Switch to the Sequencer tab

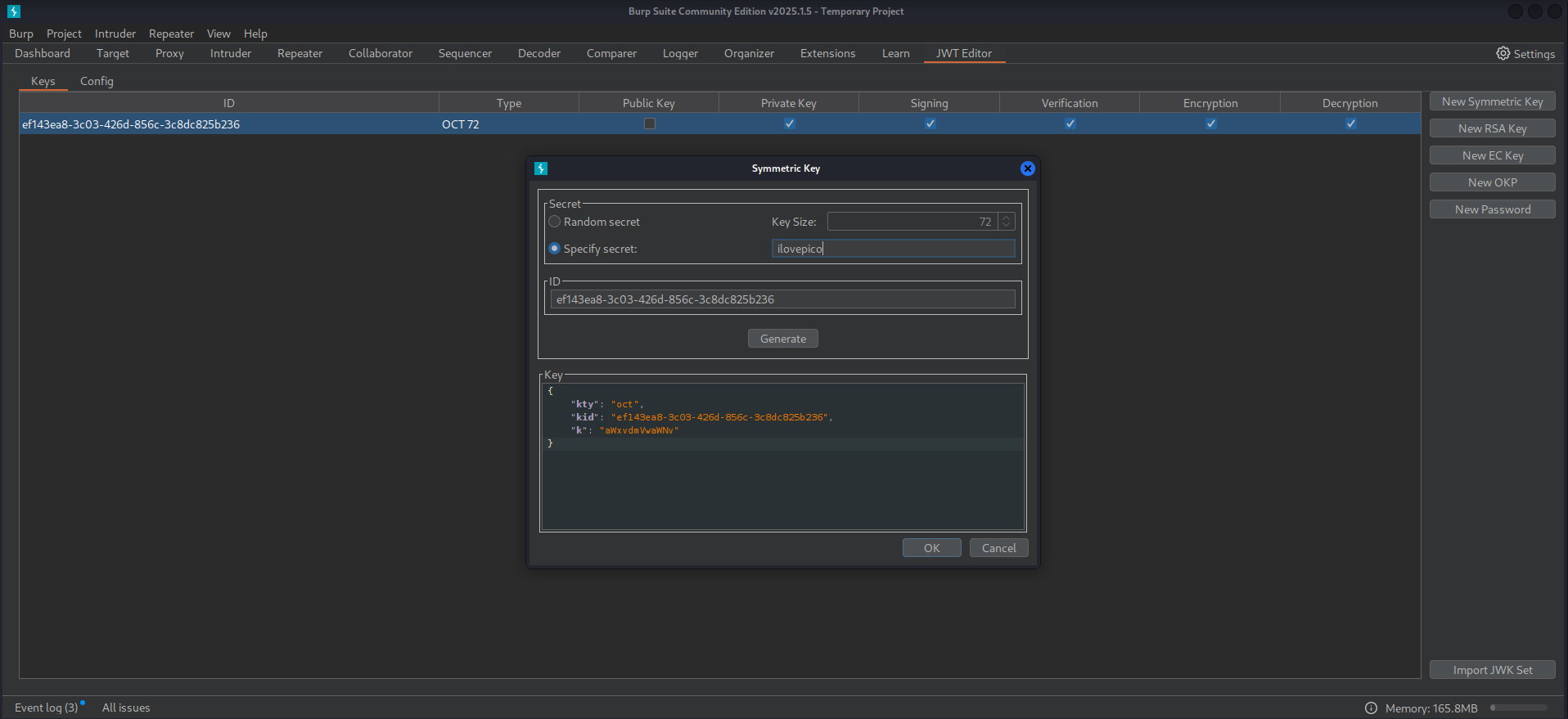click(465, 53)
